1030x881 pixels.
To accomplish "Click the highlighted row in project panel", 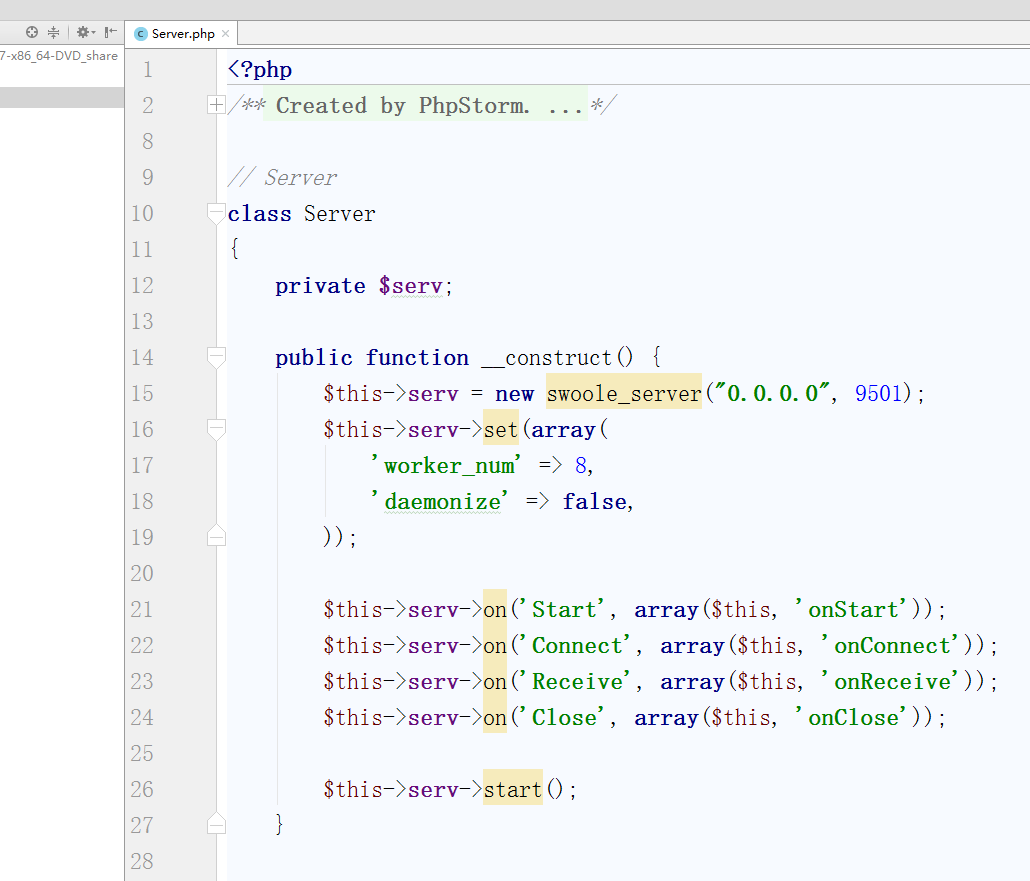I will coord(60,97).
